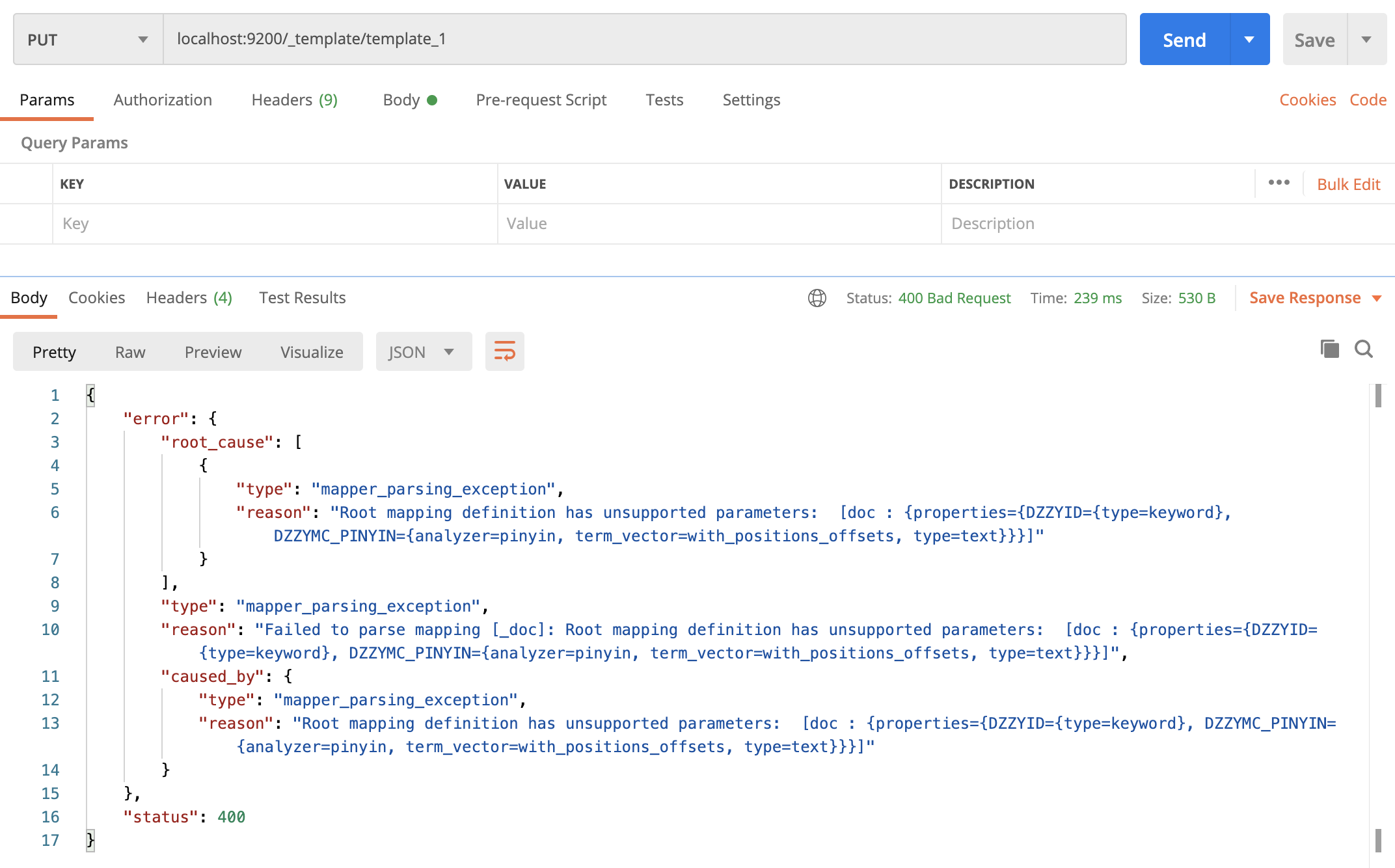Click the request URL field

point(644,39)
